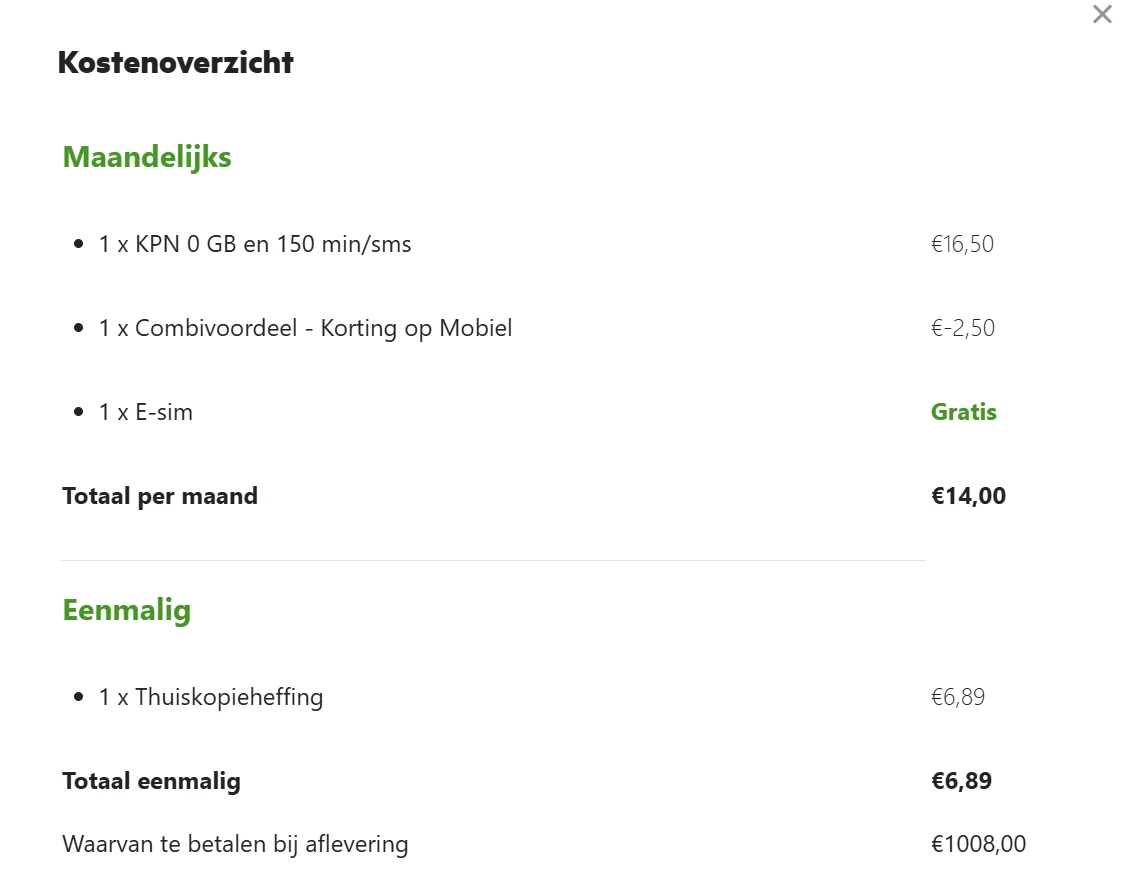Click the Kostenoverzicht title
Screen dimensions: 1128x873
[176, 63]
